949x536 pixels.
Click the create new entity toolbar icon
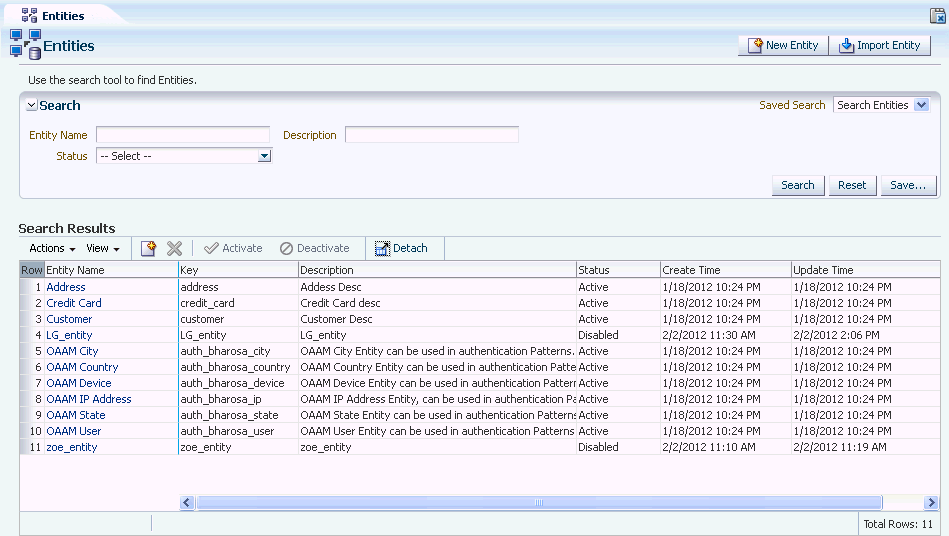[148, 248]
